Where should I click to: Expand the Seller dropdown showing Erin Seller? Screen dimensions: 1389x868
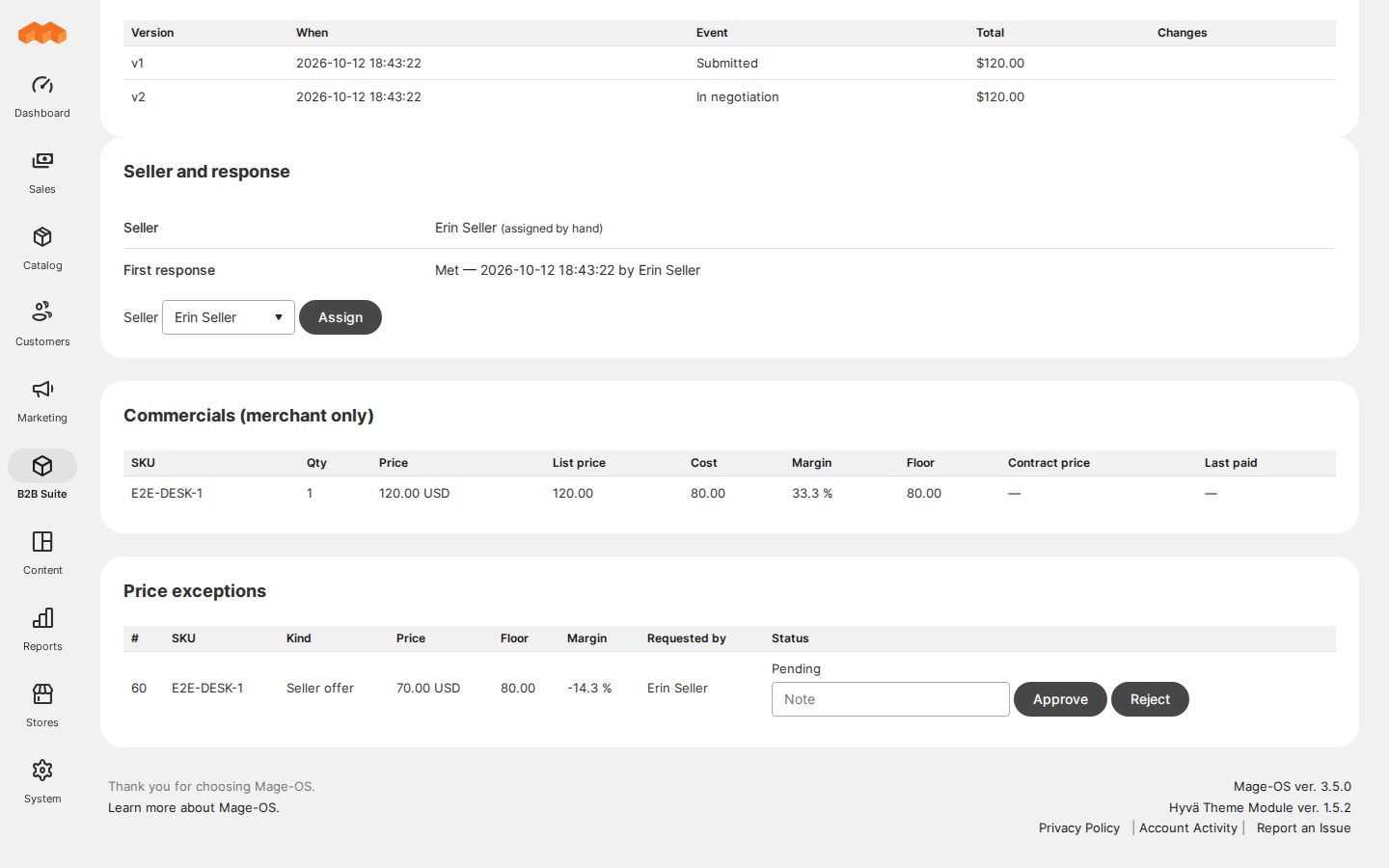(x=229, y=317)
